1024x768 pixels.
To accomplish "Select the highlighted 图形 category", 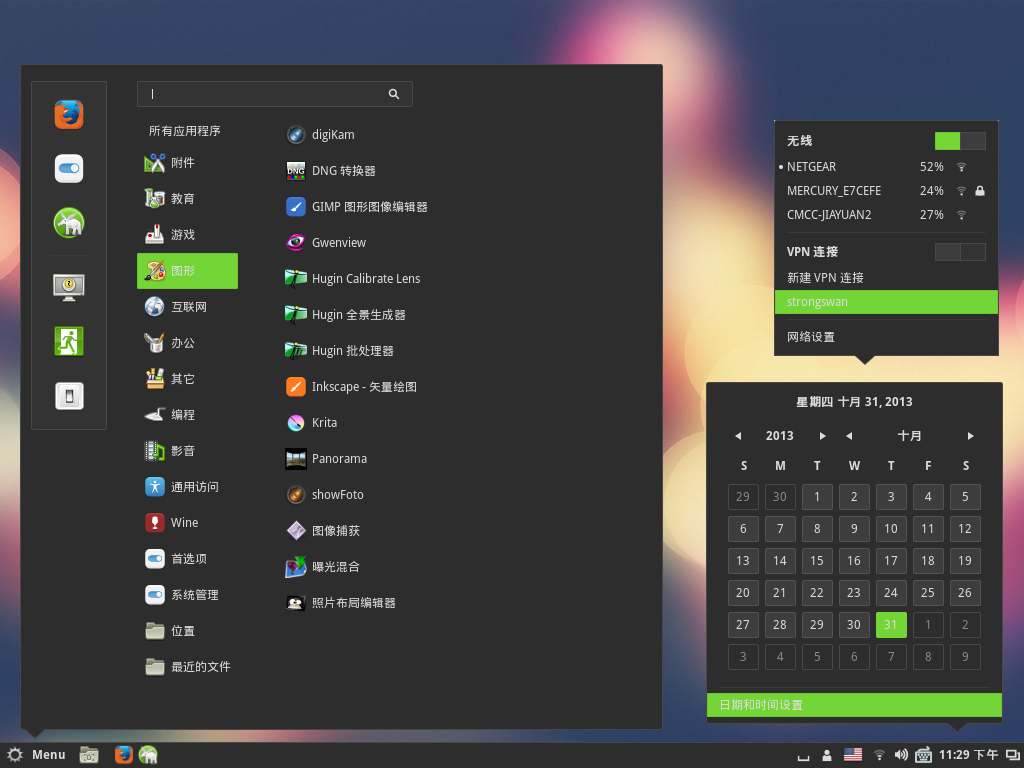I will [187, 270].
